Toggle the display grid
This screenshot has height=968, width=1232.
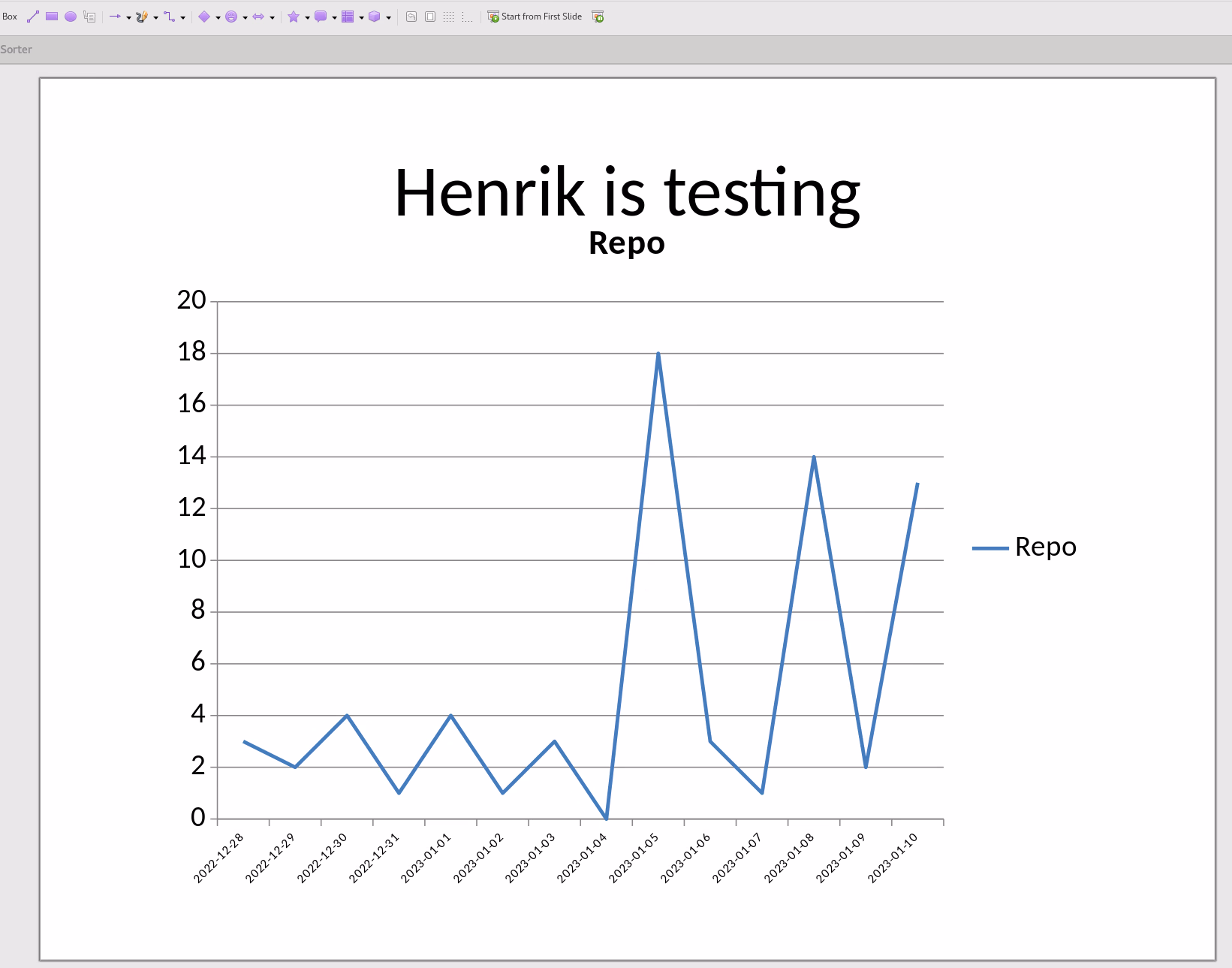(x=448, y=16)
